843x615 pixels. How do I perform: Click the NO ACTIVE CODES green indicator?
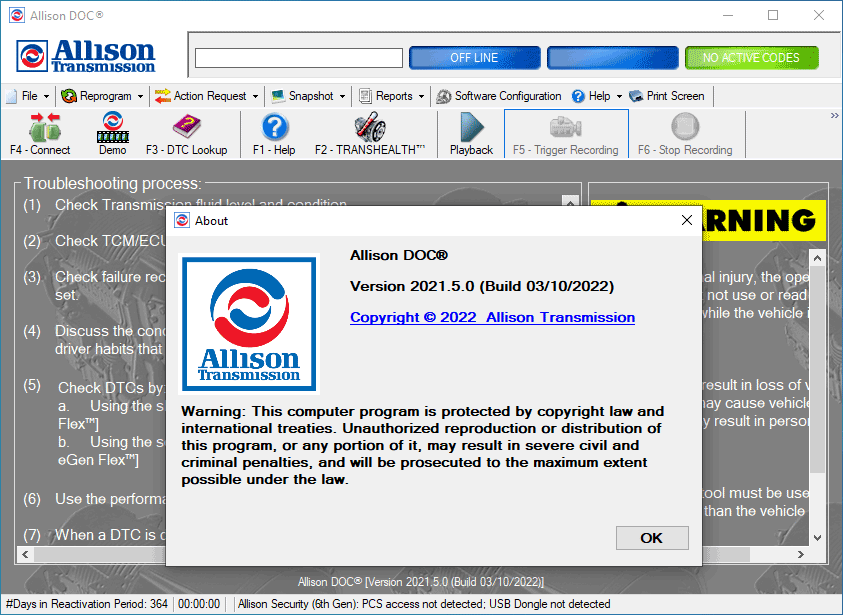pos(751,58)
